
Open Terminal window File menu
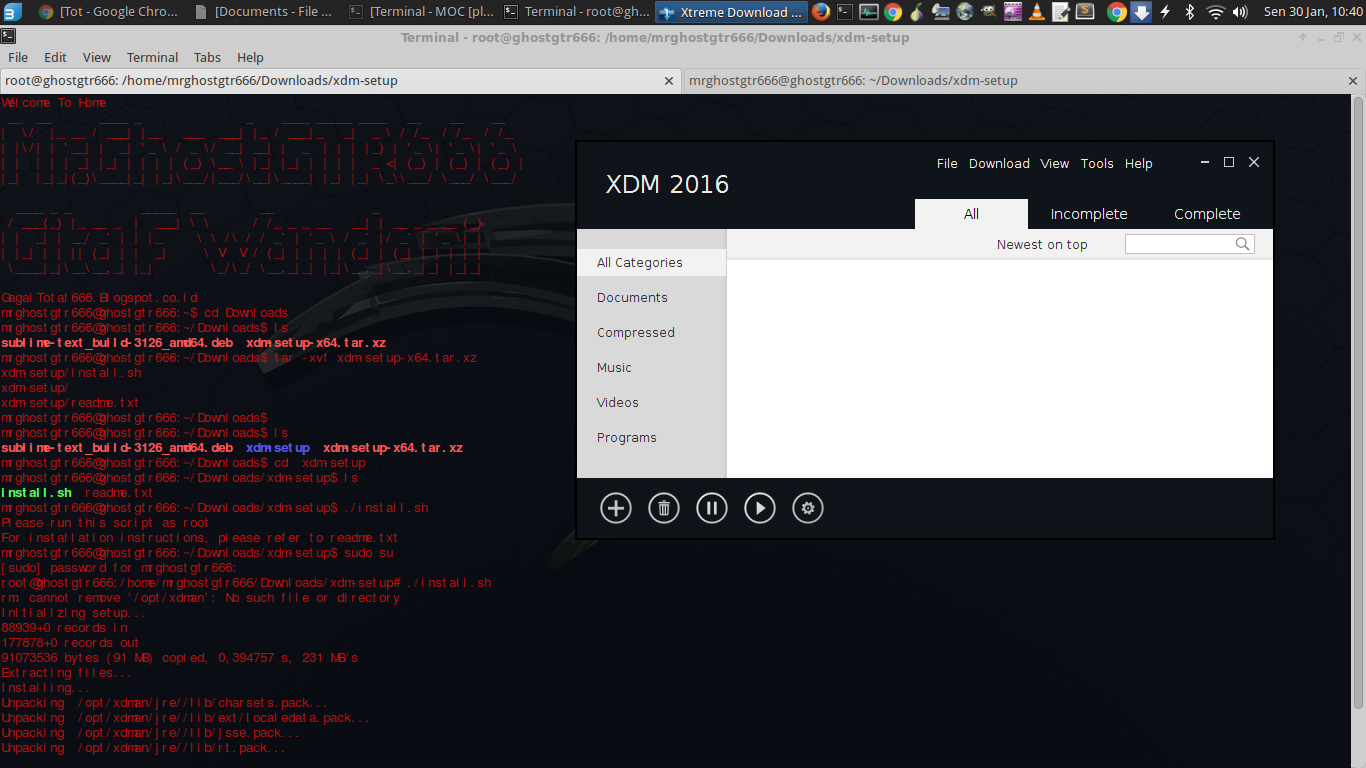tap(18, 57)
